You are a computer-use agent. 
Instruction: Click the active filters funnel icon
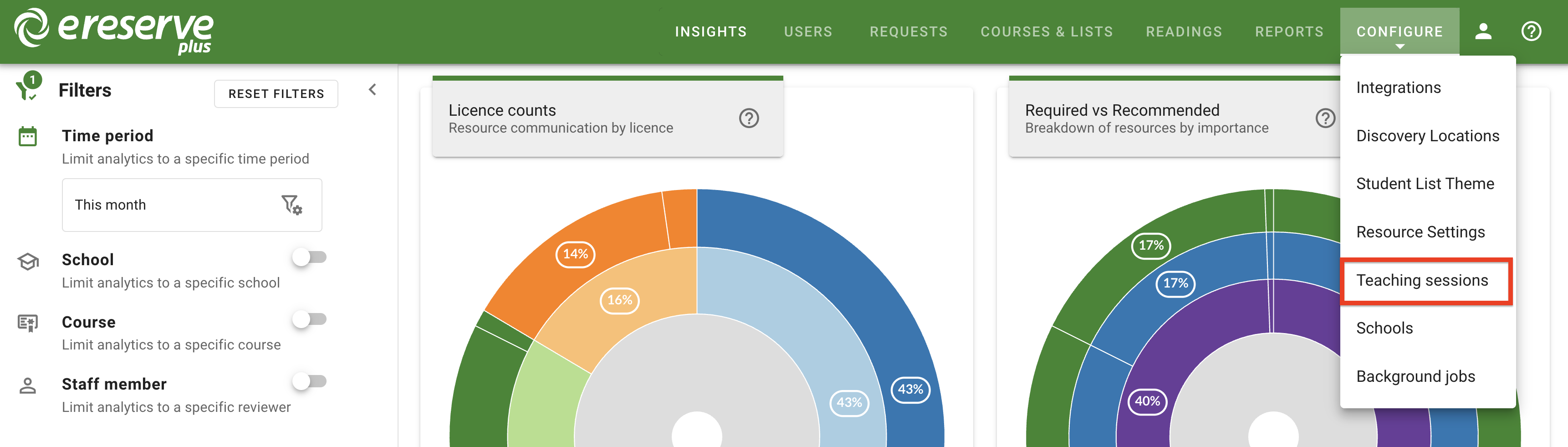point(27,87)
